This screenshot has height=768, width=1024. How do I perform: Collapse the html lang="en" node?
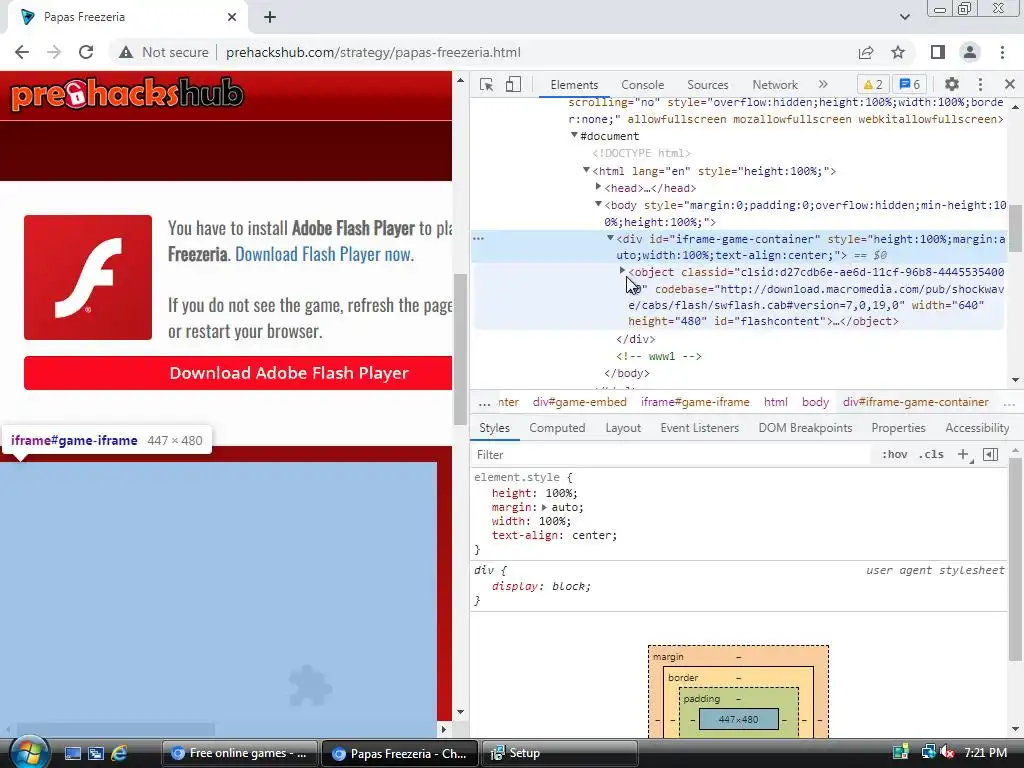point(586,170)
